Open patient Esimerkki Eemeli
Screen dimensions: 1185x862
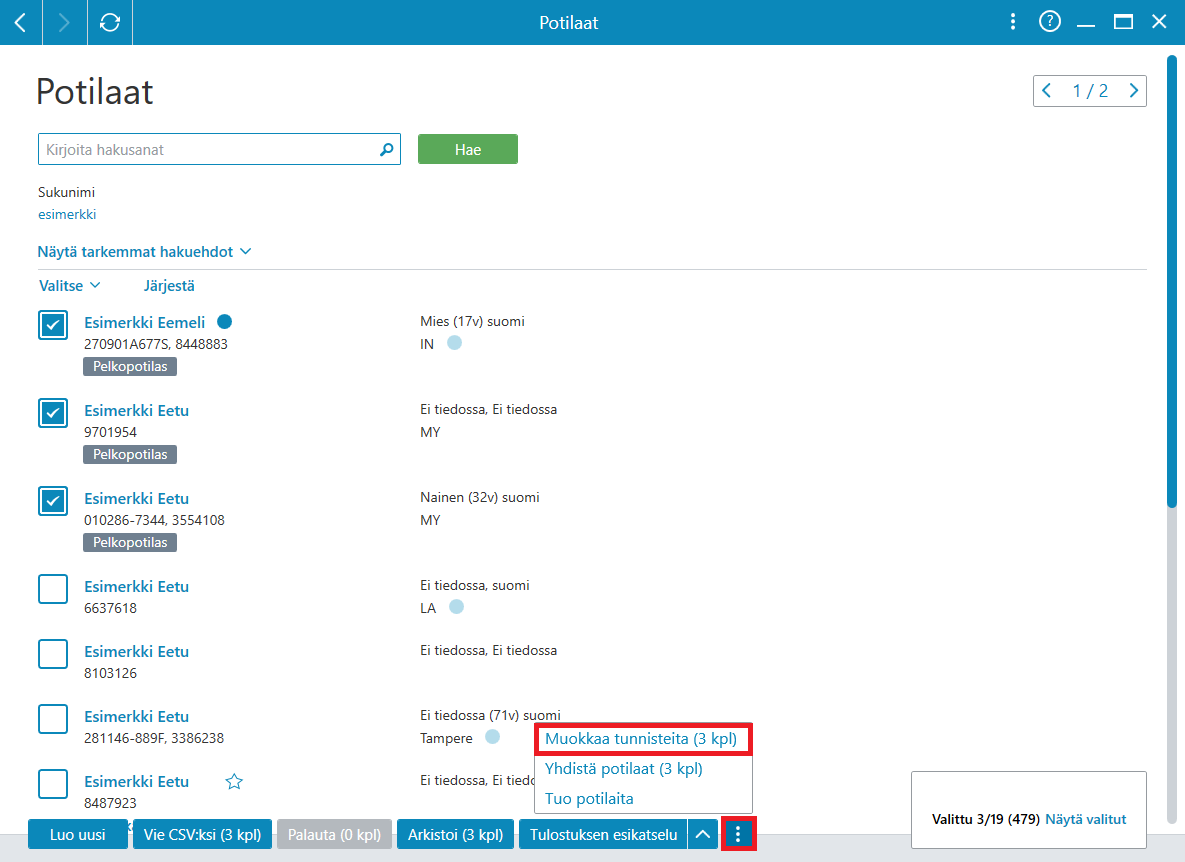coord(144,323)
